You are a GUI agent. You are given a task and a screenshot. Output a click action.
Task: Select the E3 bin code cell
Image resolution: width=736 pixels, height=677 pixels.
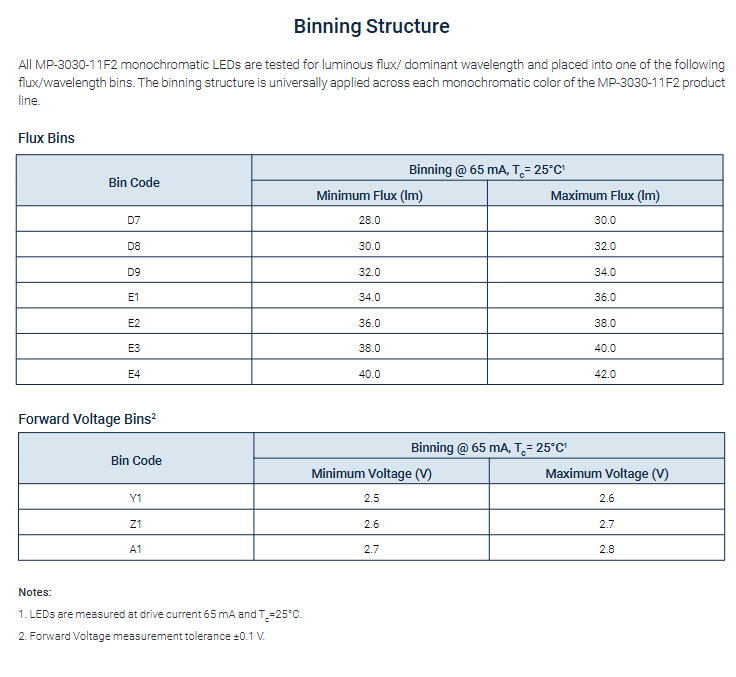coord(134,348)
